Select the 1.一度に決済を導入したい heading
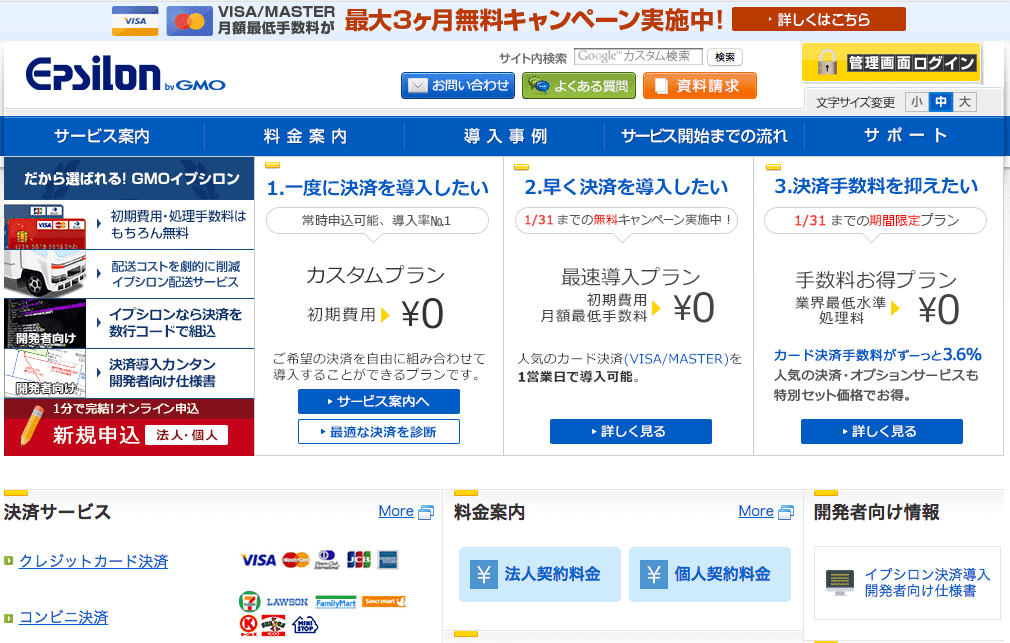Image resolution: width=1010 pixels, height=643 pixels. (378, 188)
